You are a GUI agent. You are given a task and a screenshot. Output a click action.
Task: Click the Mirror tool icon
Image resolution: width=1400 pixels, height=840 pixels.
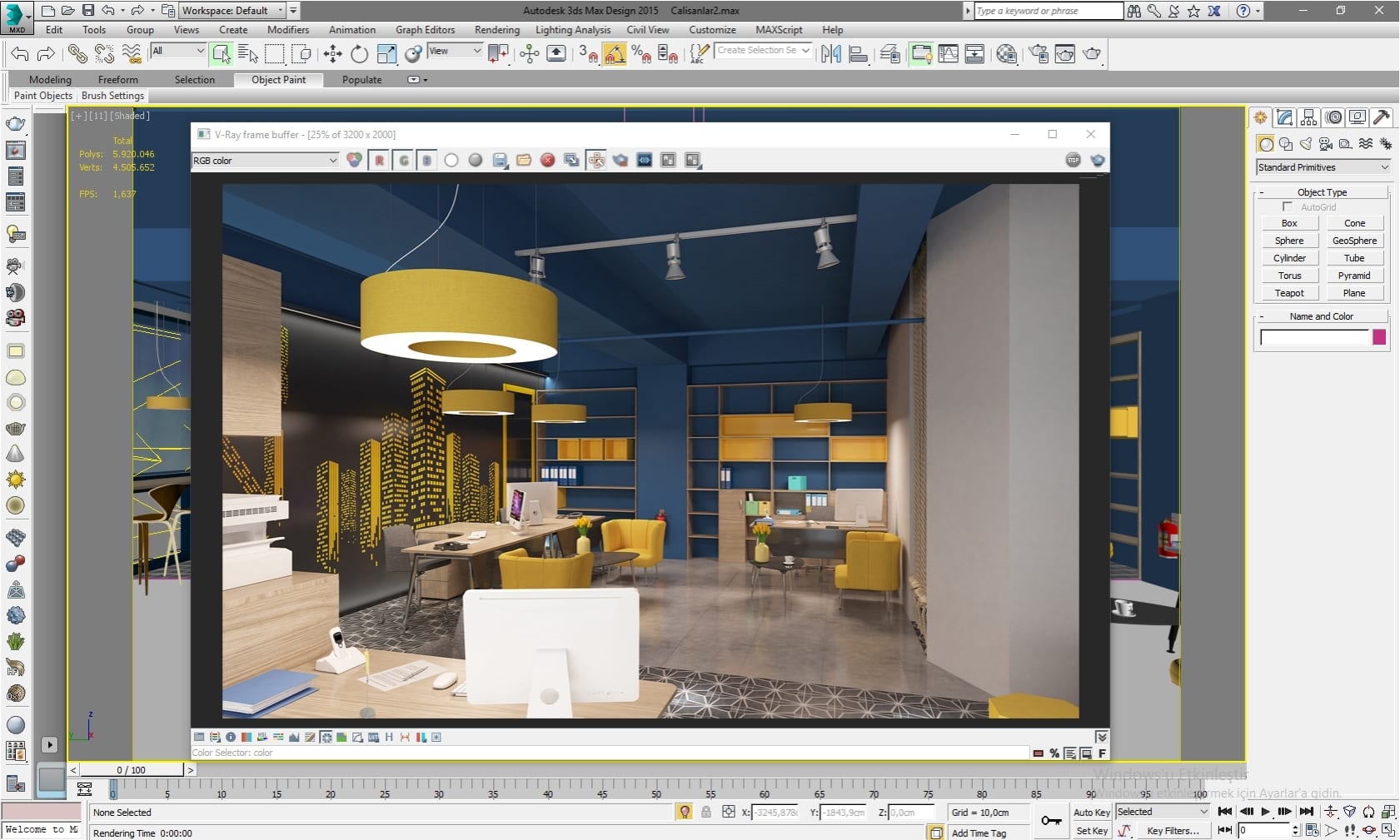[830, 54]
